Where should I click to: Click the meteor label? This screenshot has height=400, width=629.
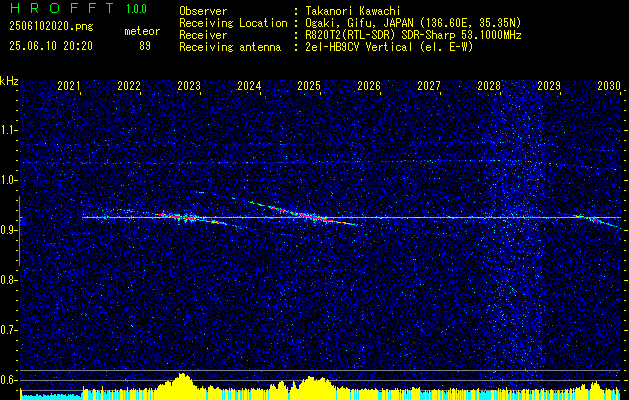click(142, 31)
